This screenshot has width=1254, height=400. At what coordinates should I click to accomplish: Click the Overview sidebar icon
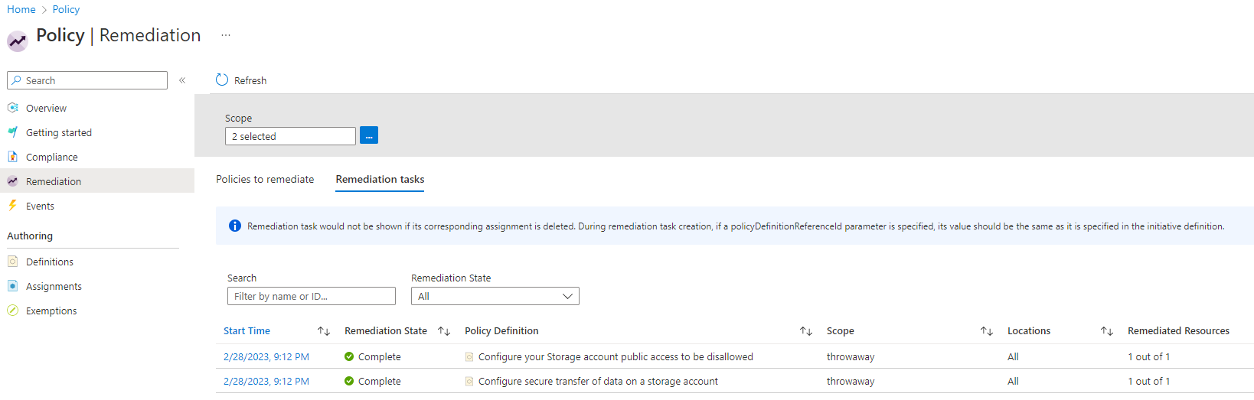point(13,108)
